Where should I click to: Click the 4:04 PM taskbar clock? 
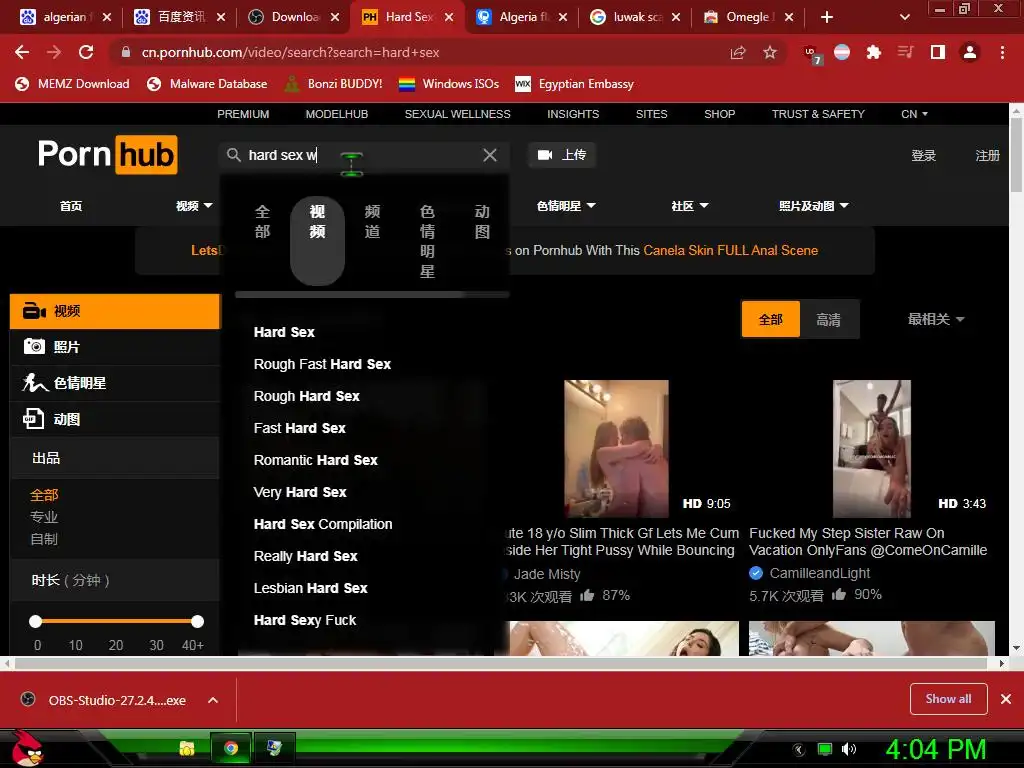coord(935,749)
